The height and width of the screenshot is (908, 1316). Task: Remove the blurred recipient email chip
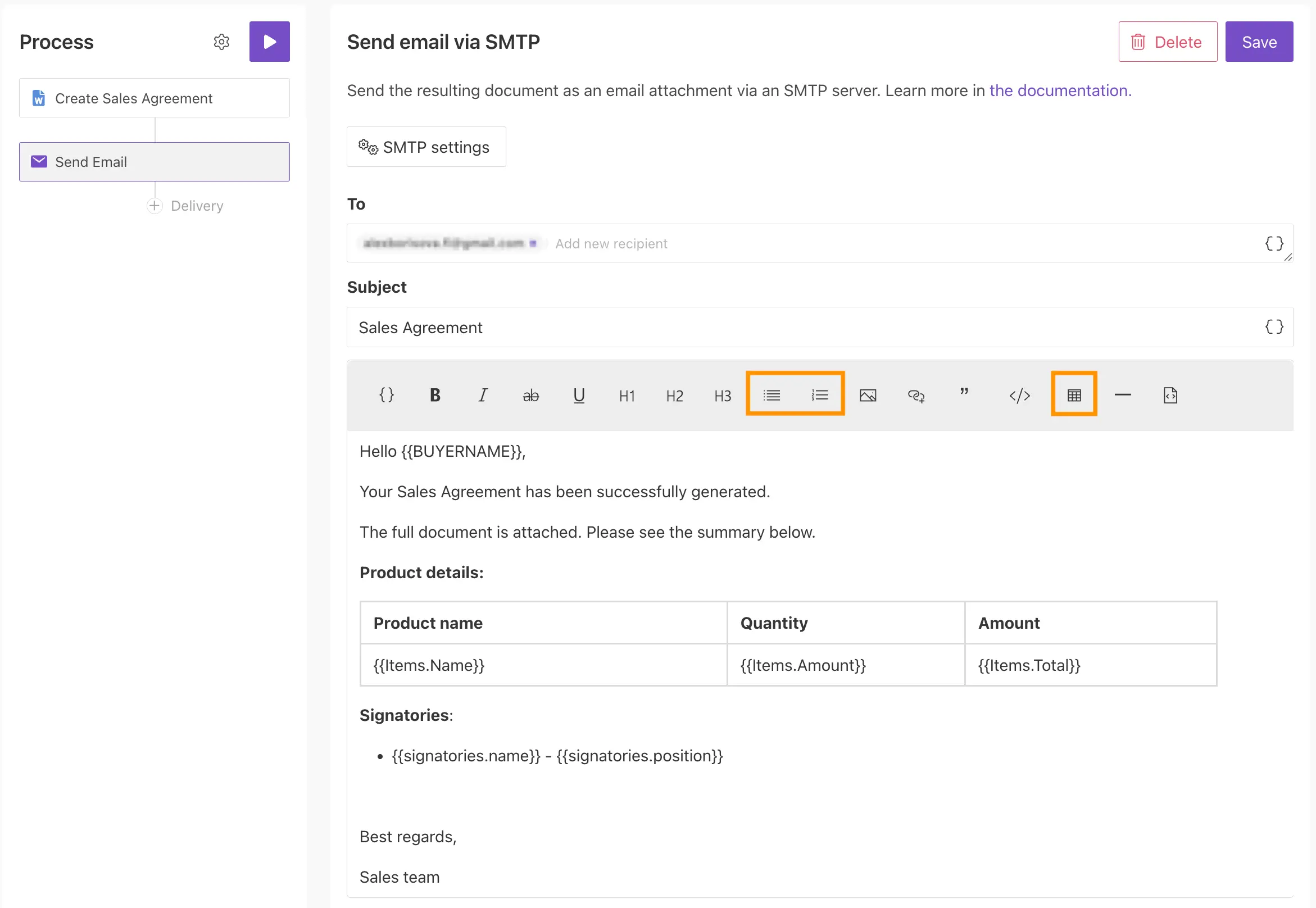point(533,243)
